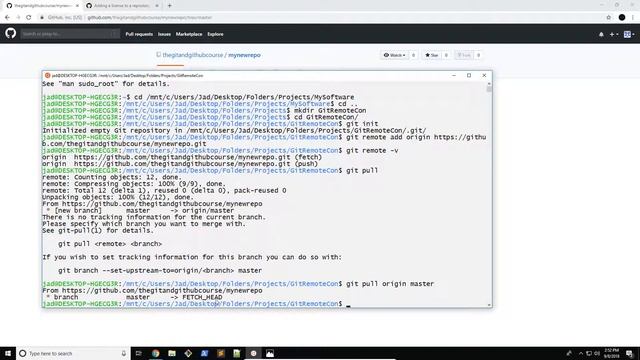Focus the GitHub search box

point(70,34)
